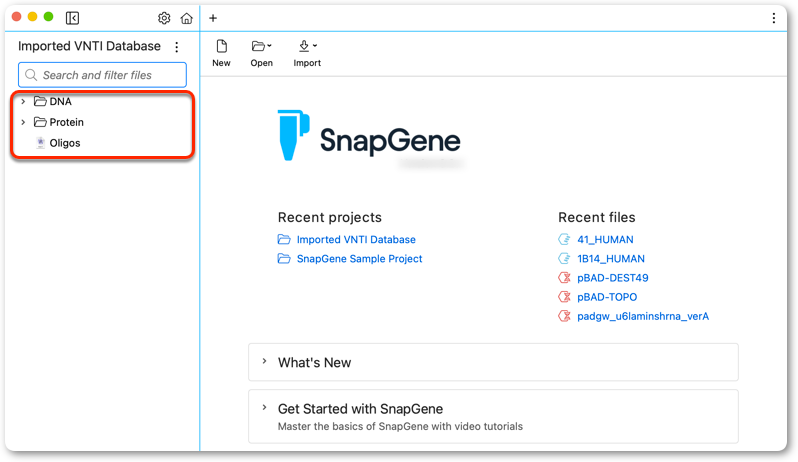Open Imported VNTI Database options menu
Image resolution: width=798 pixels, height=462 pixels.
pos(177,47)
